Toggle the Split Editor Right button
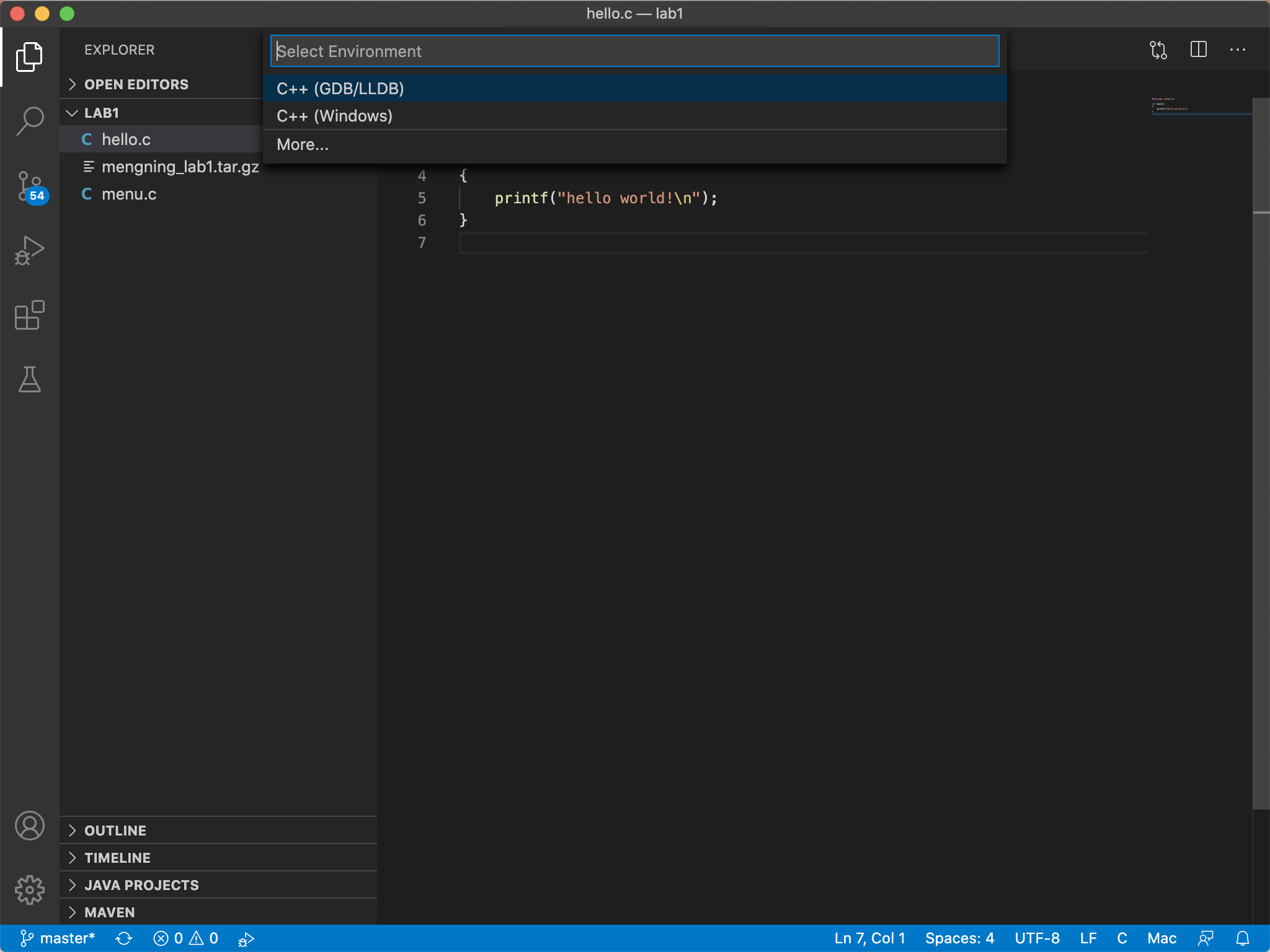The image size is (1270, 952). [x=1198, y=50]
